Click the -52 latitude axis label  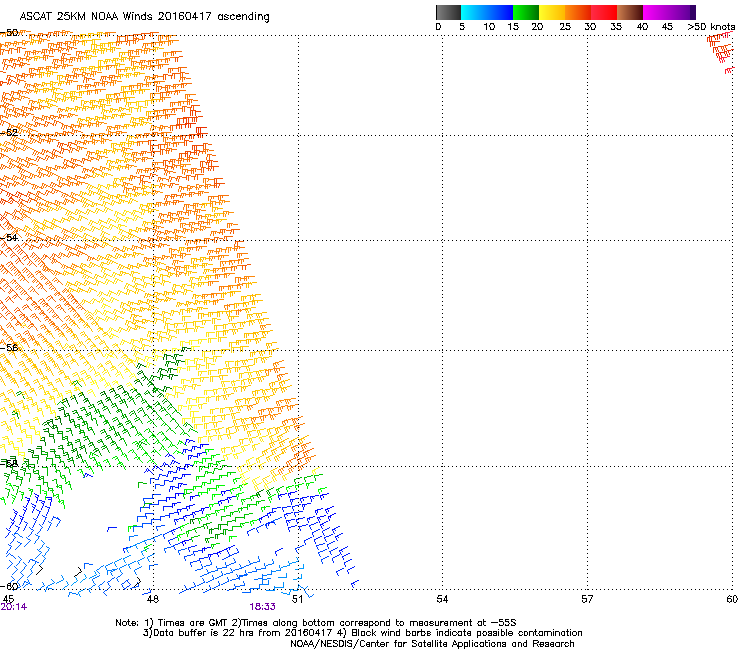(9, 133)
